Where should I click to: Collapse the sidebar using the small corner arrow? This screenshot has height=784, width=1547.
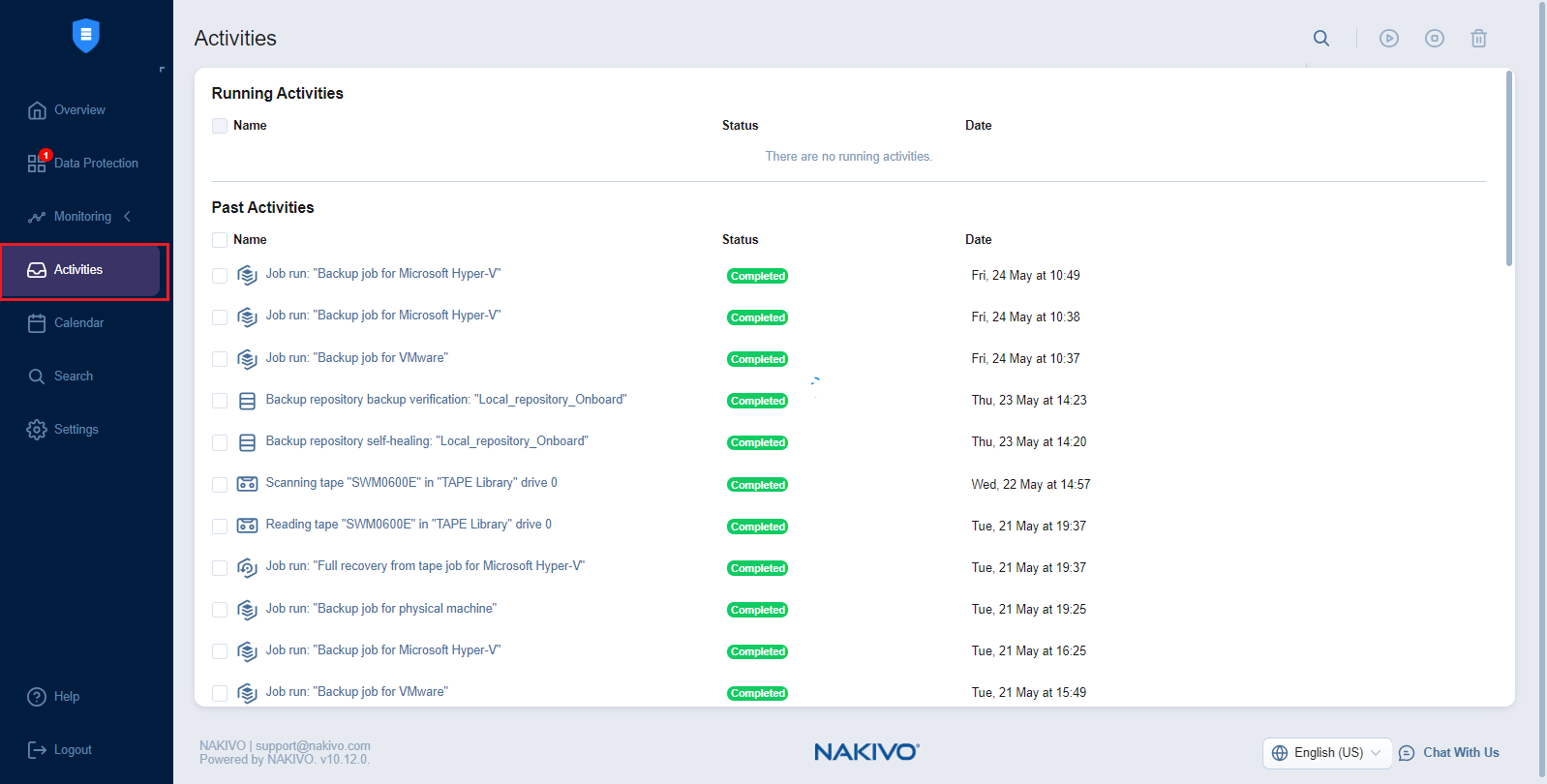click(x=162, y=70)
